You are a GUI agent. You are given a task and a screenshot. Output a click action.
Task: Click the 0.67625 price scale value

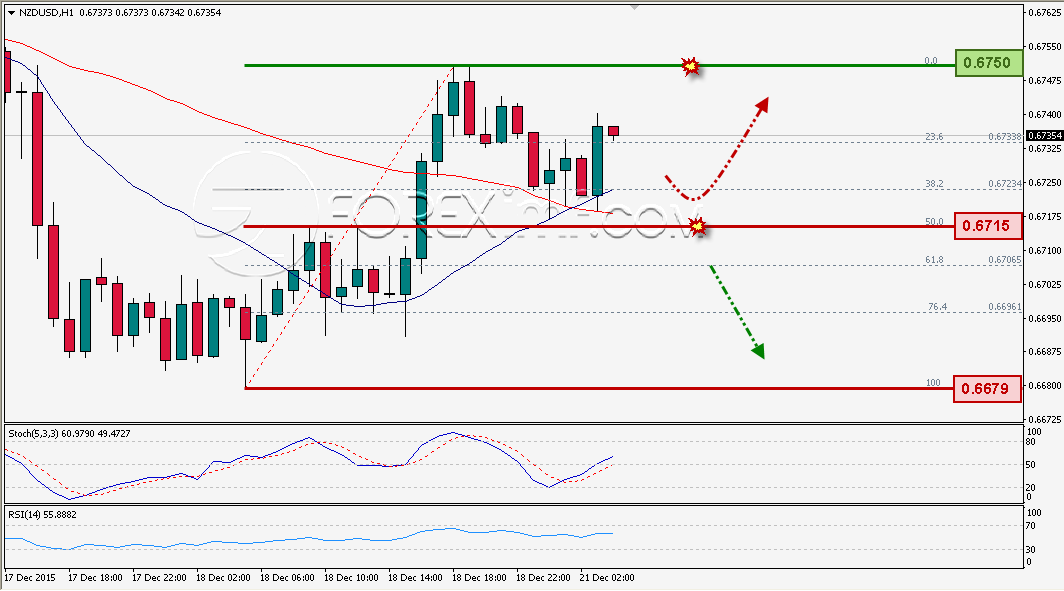(1045, 13)
